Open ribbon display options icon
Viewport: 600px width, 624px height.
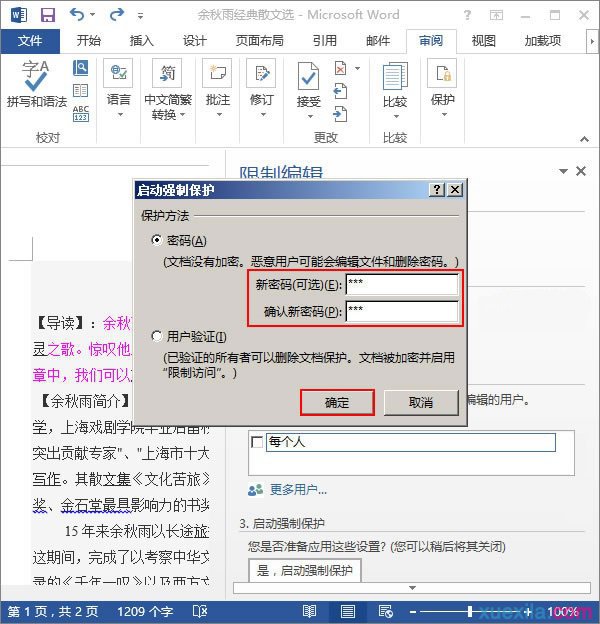tap(496, 15)
